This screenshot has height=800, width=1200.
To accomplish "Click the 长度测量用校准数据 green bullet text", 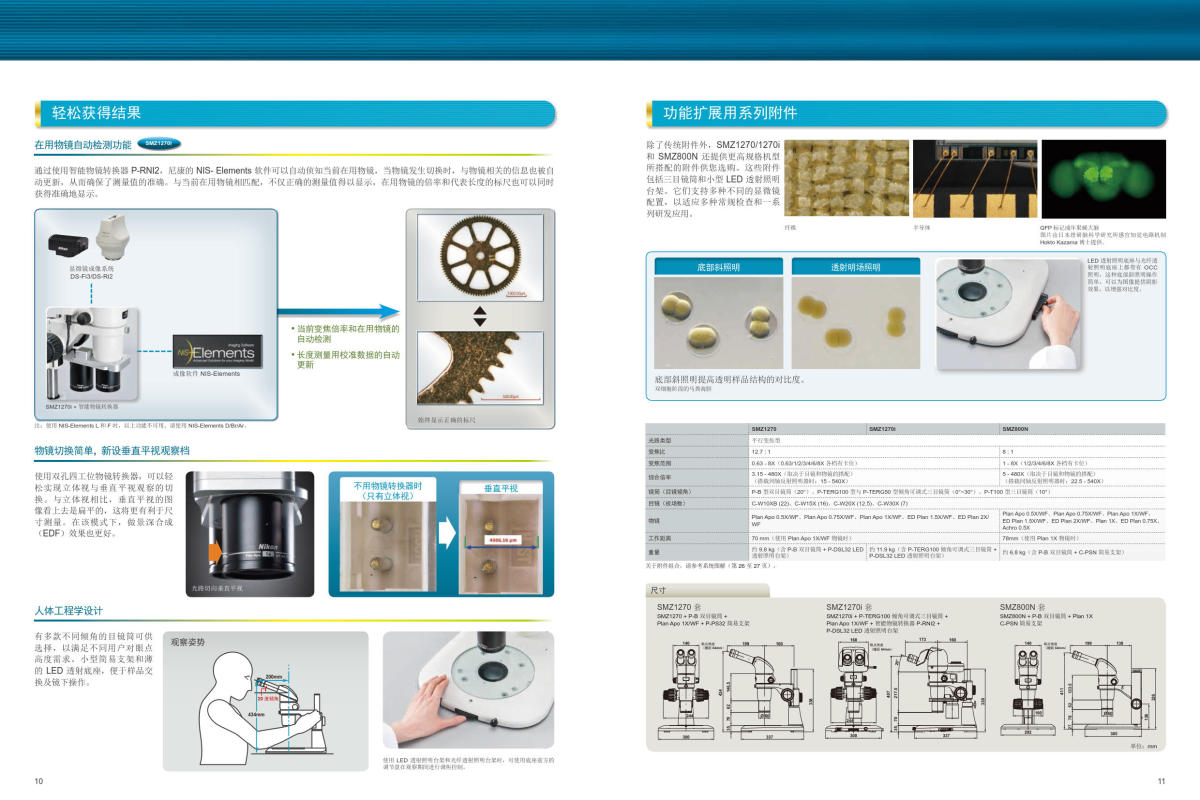I will click(347, 360).
